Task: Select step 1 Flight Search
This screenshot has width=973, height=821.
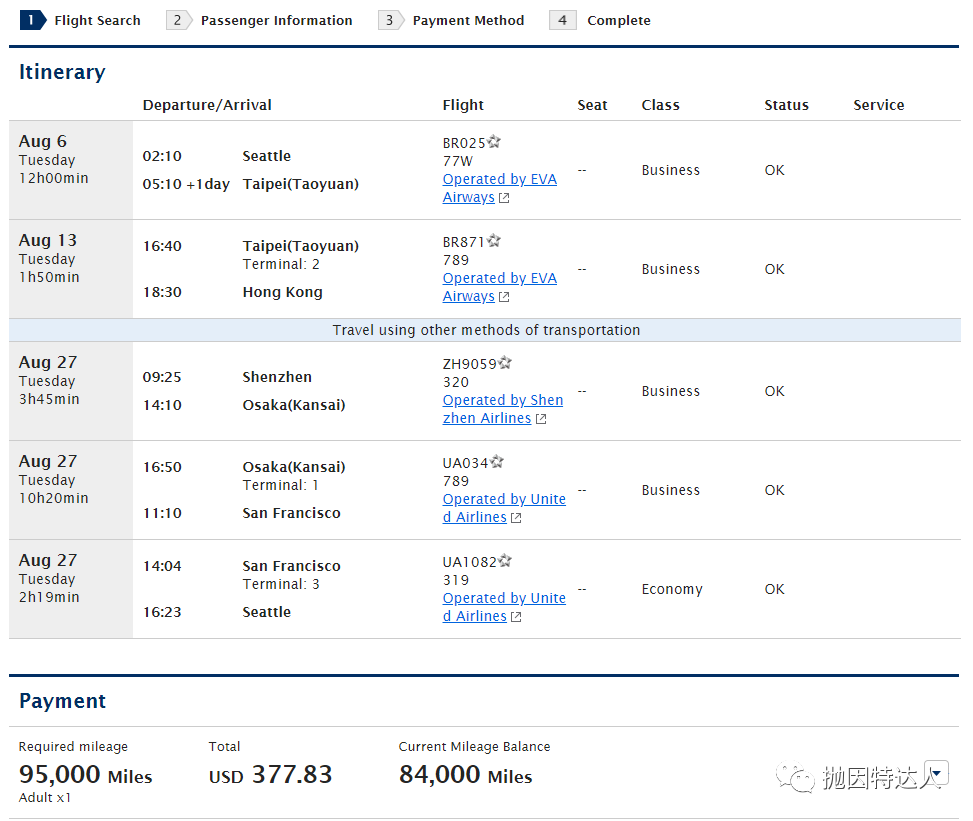Action: pyautogui.click(x=81, y=20)
